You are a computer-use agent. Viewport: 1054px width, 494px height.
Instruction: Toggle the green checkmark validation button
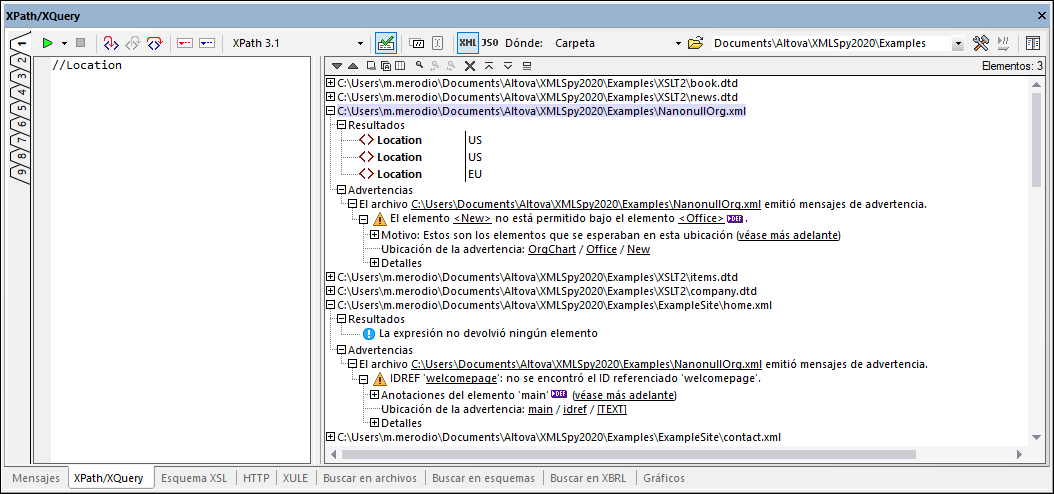[x=385, y=44]
